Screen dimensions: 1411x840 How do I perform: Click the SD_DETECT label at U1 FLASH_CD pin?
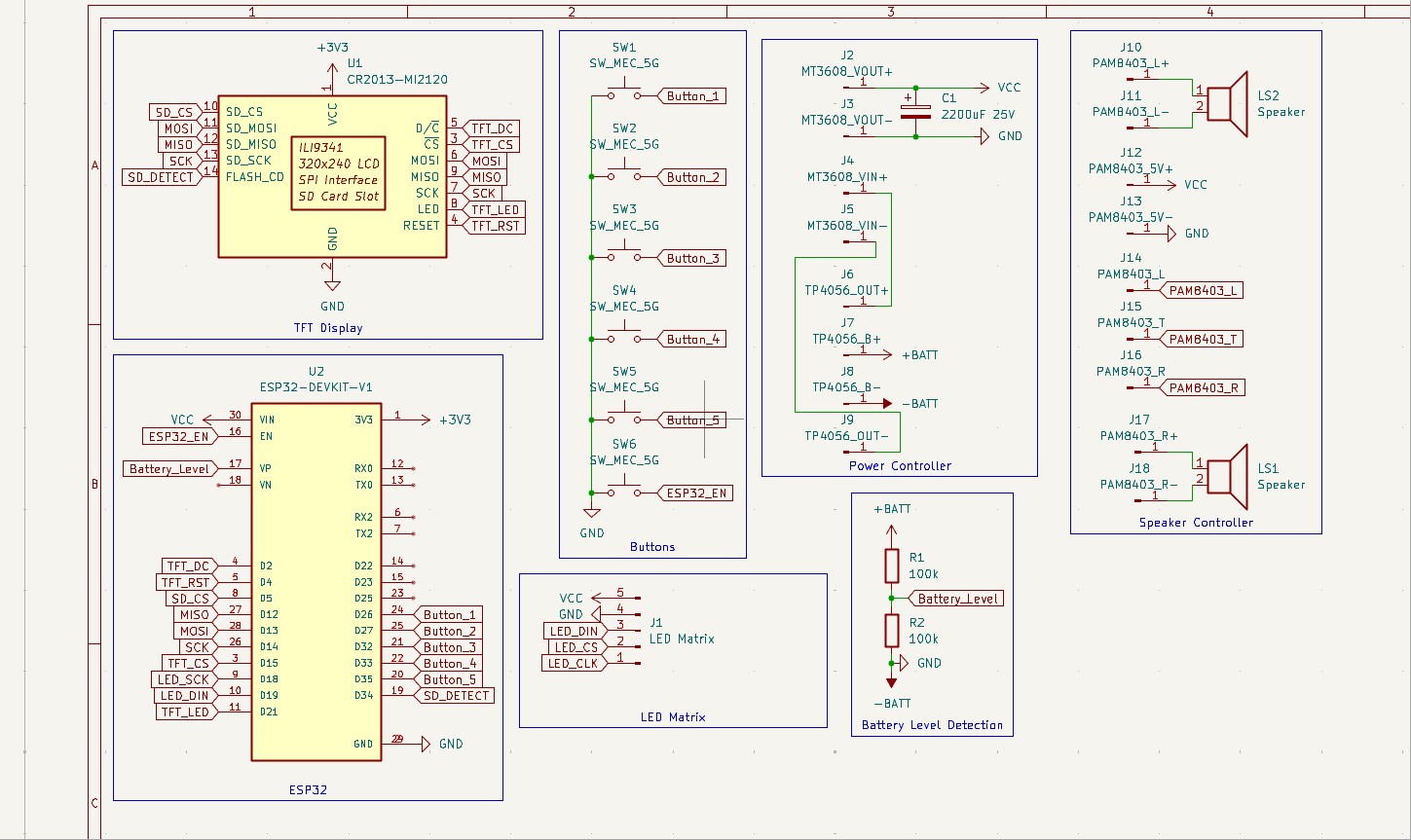tap(161, 176)
